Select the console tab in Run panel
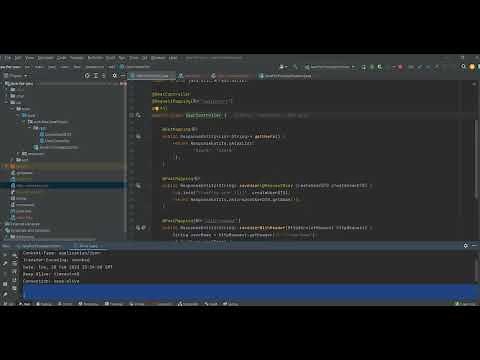Image resolution: width=480 pixels, height=360 pixels. tap(87, 246)
